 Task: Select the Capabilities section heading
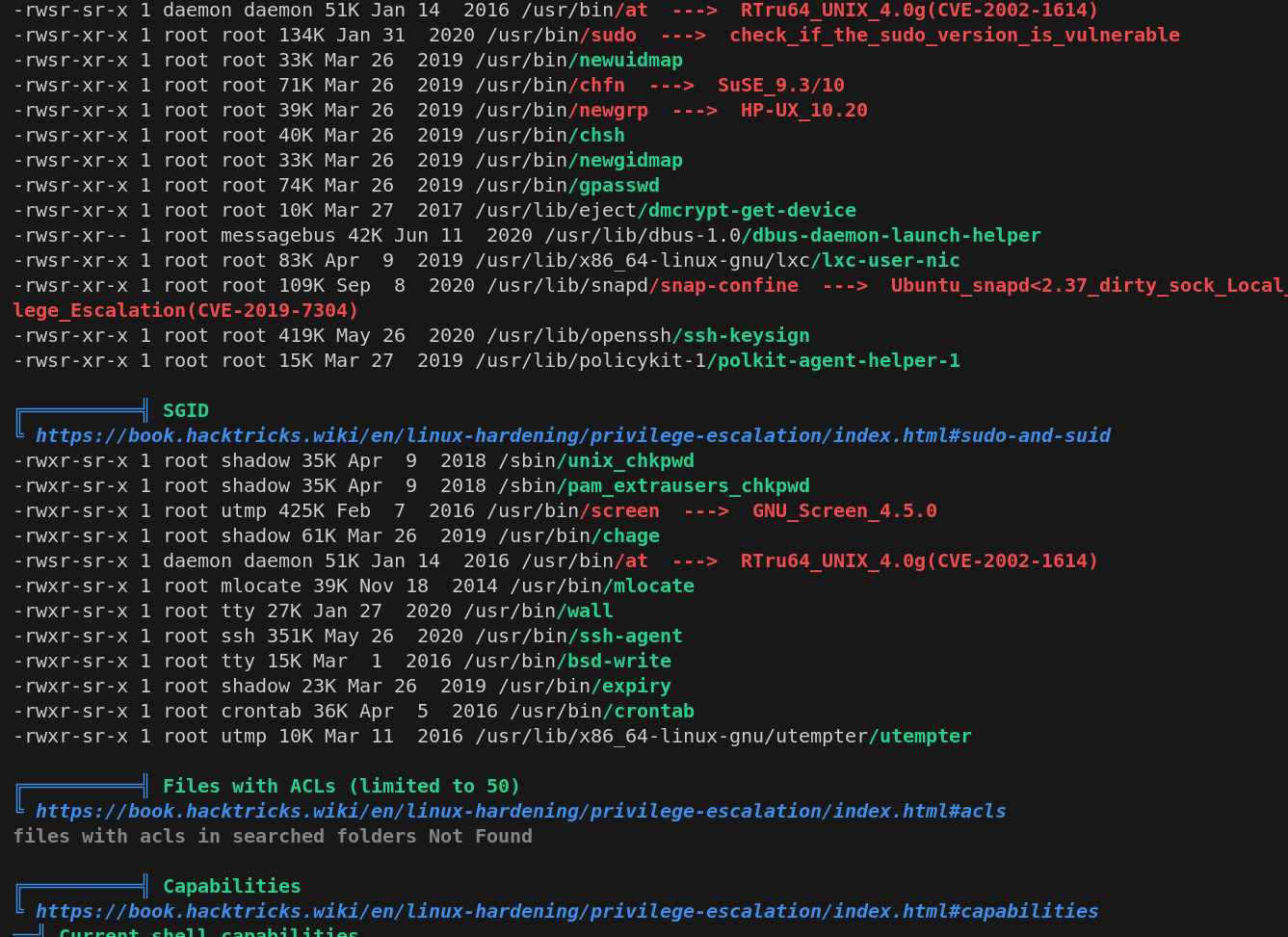(232, 886)
